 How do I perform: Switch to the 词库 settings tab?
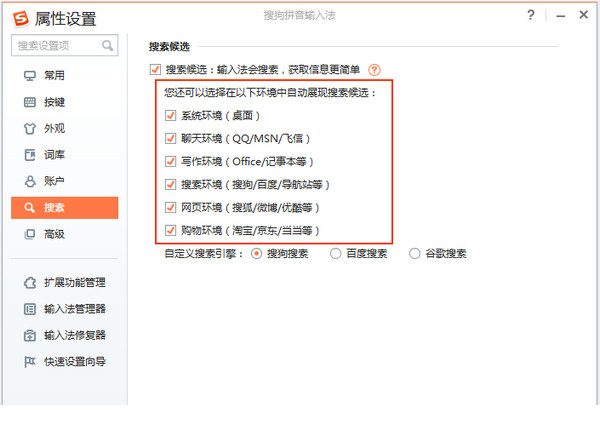pyautogui.click(x=54, y=155)
